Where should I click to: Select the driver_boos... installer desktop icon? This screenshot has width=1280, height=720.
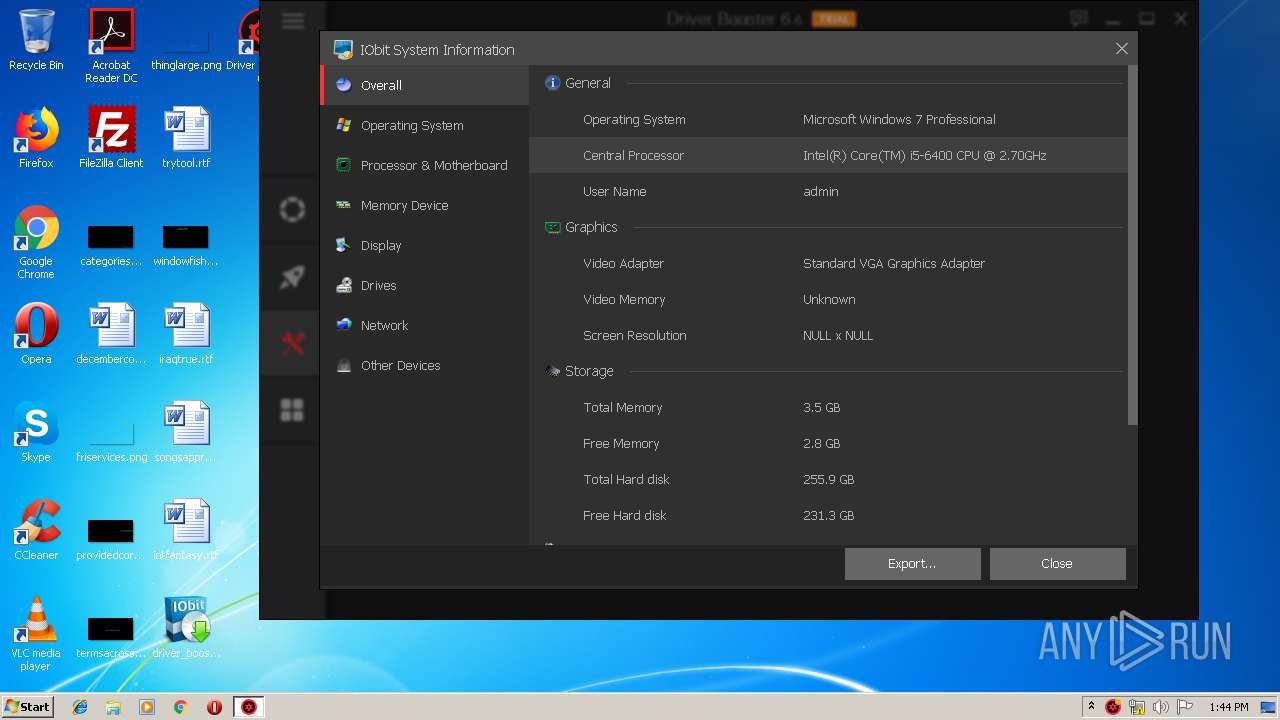click(186, 628)
